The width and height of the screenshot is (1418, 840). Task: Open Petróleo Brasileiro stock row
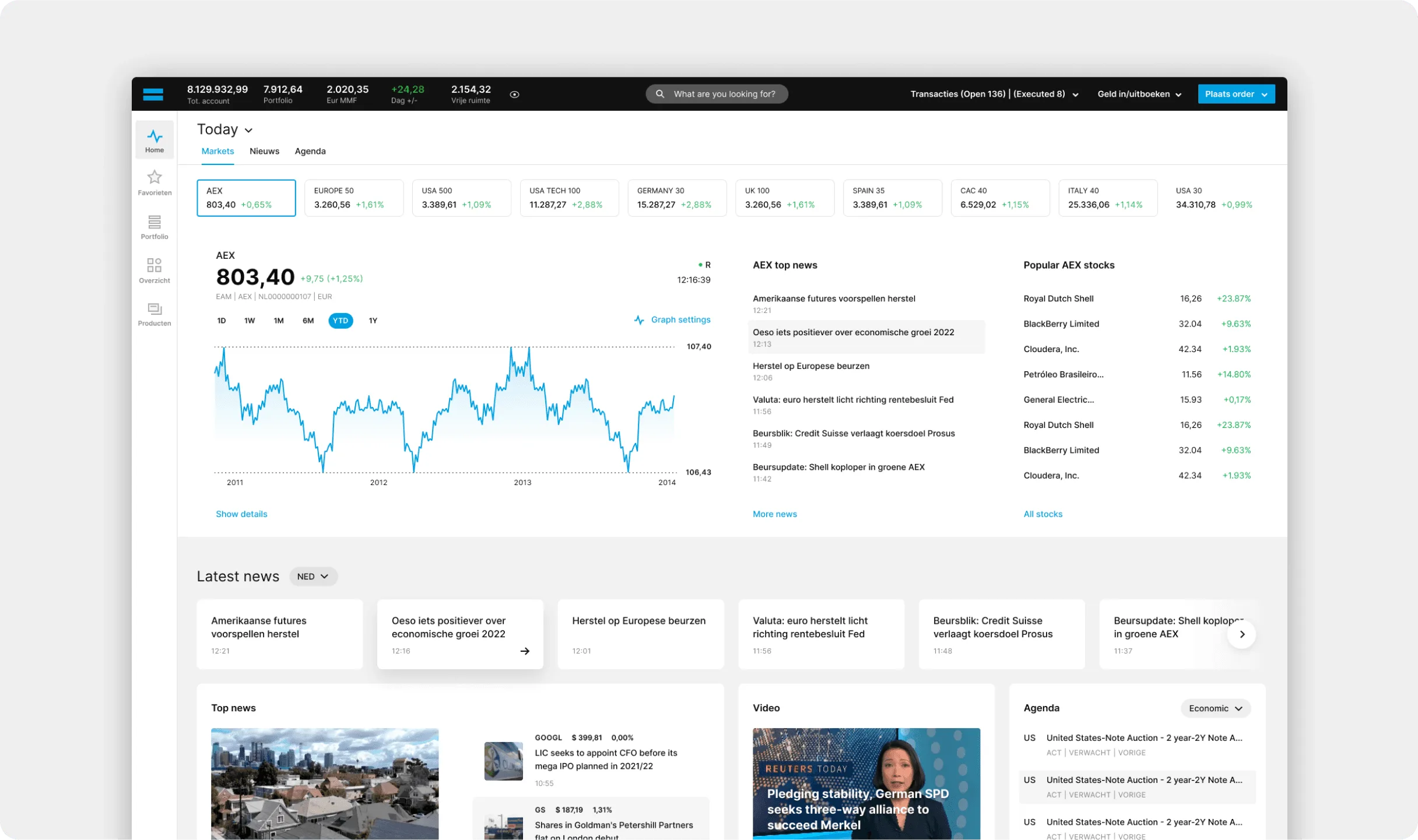click(1137, 374)
